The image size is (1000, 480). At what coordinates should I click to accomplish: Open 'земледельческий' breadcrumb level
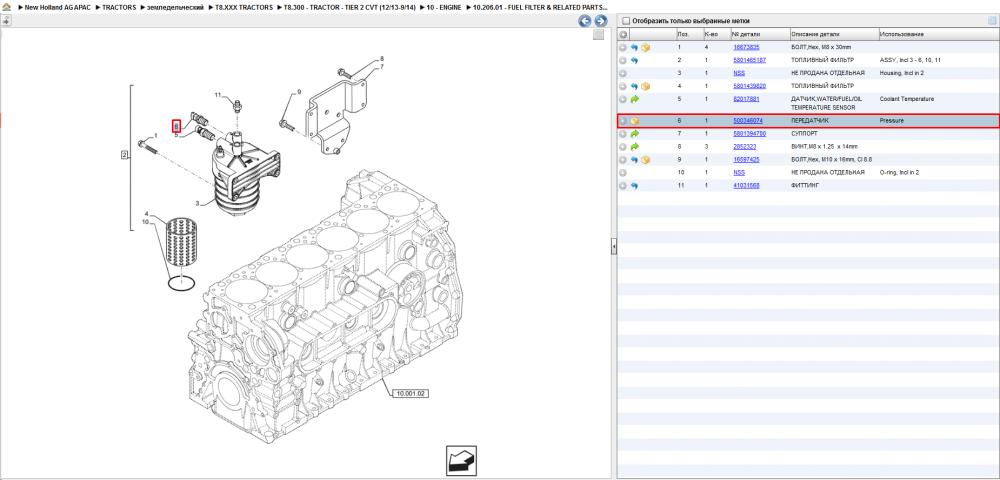pyautogui.click(x=177, y=7)
